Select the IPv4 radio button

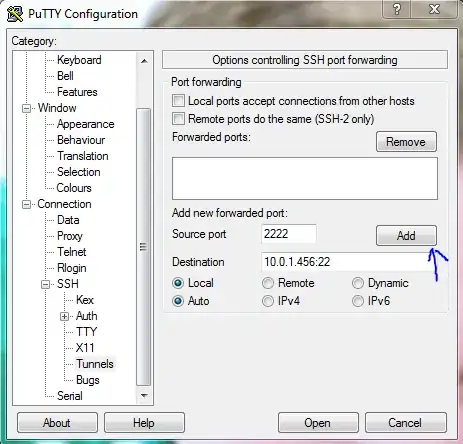click(268, 301)
